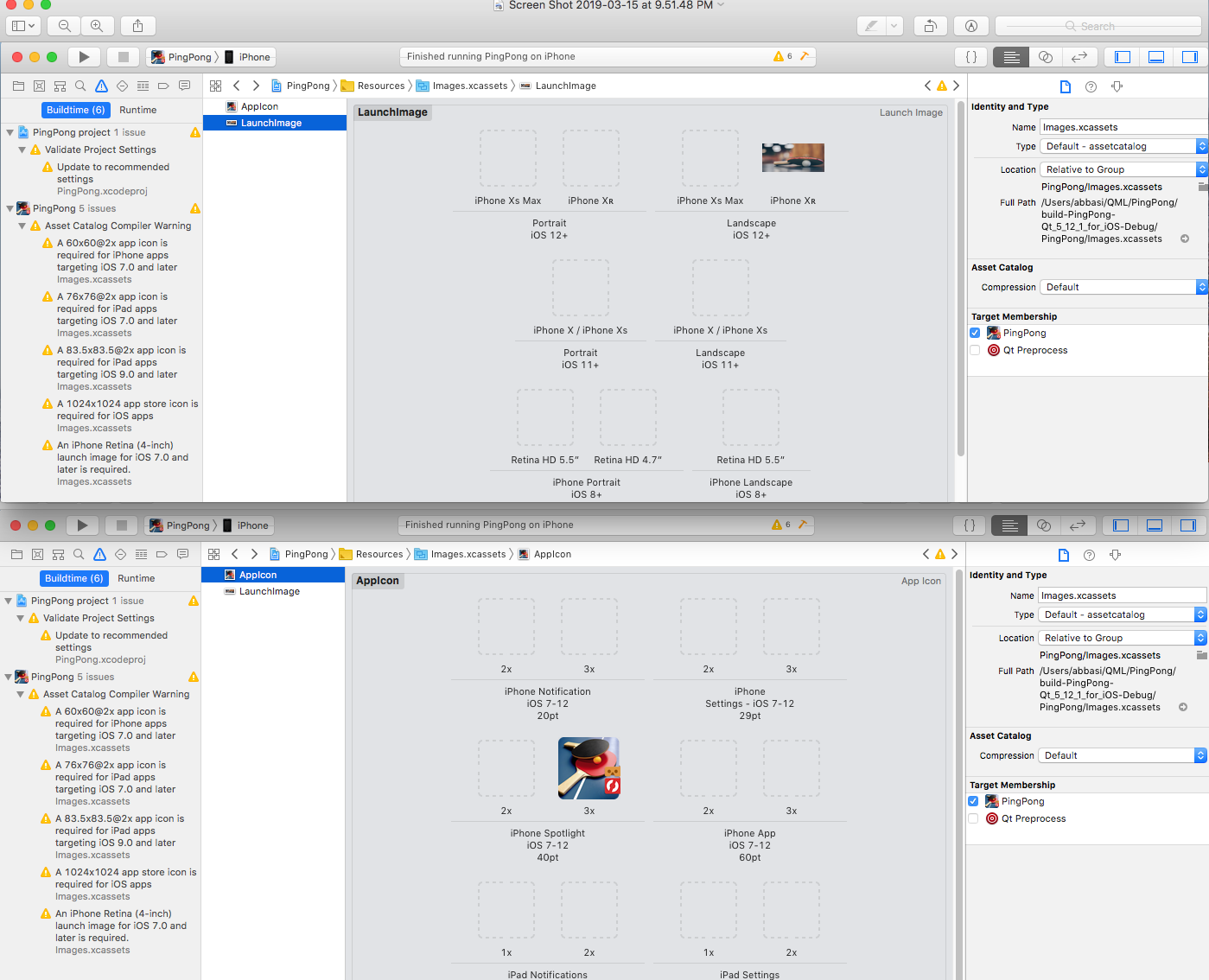Switch to the standard editor in the upper window
This screenshot has width=1209, height=980.
coord(1011,57)
